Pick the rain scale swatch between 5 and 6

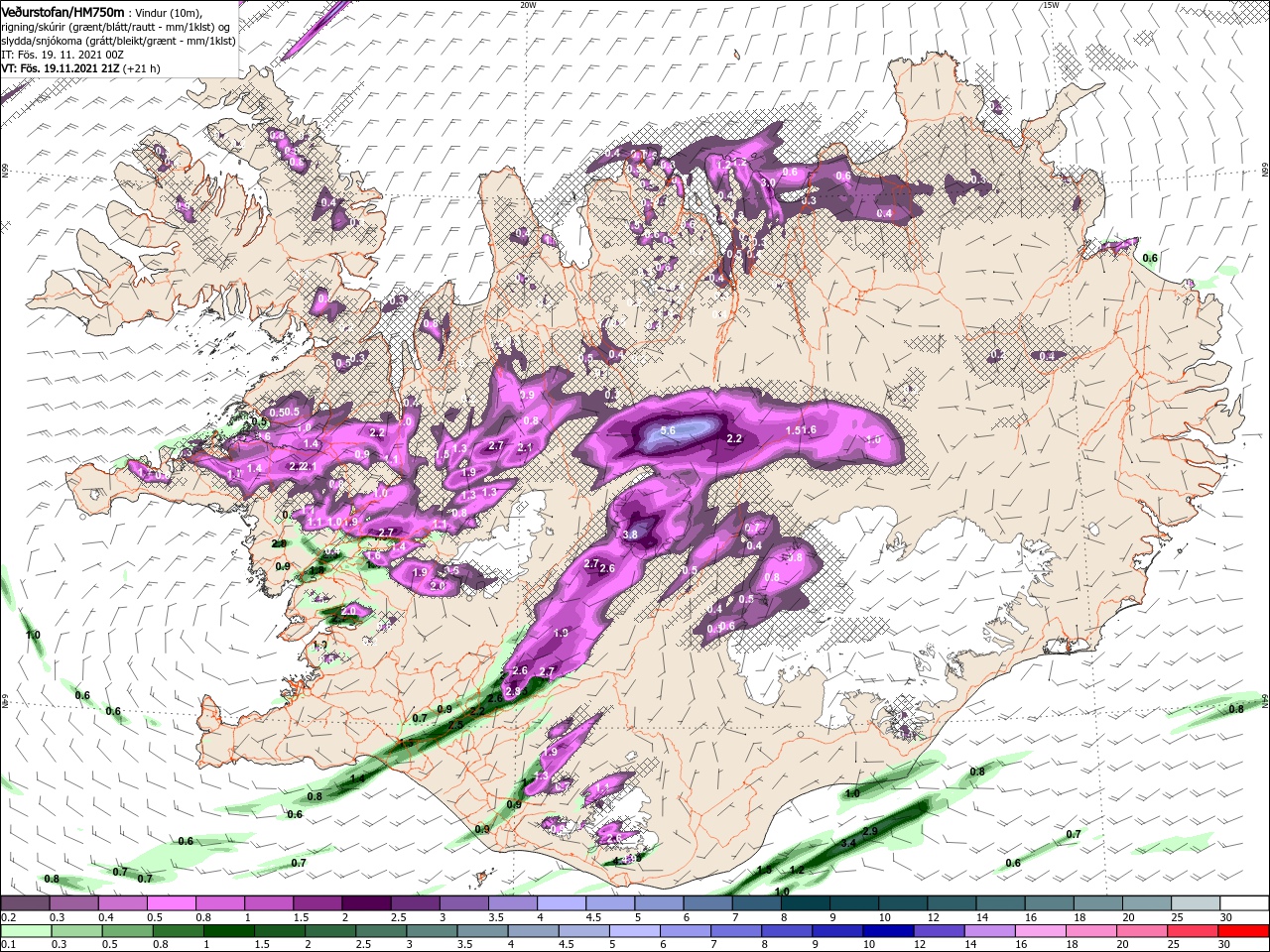pyautogui.click(x=634, y=932)
